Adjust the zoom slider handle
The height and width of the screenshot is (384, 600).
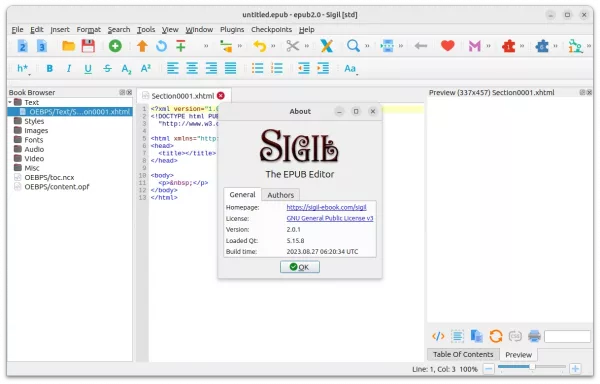[532, 367]
